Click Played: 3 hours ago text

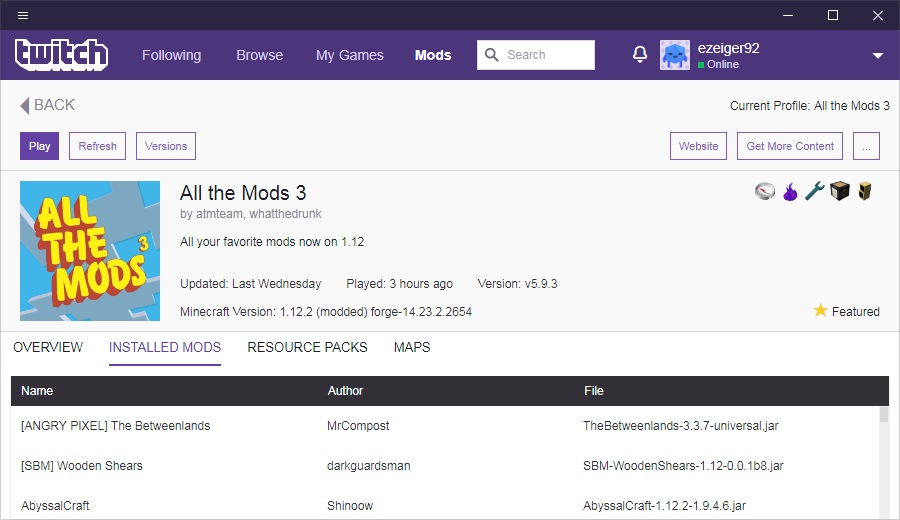point(399,284)
